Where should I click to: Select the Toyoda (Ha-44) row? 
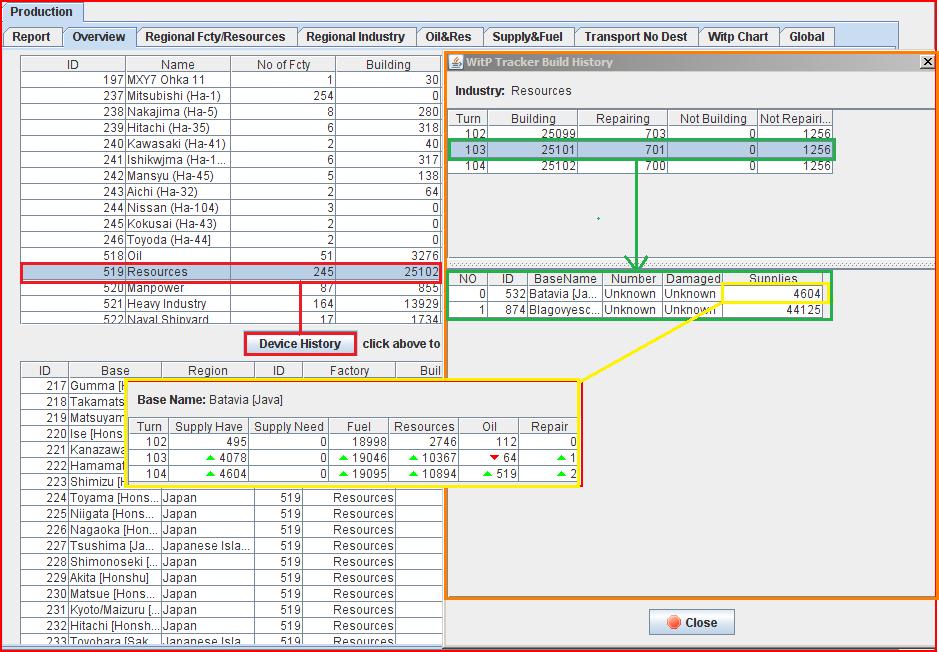point(231,239)
